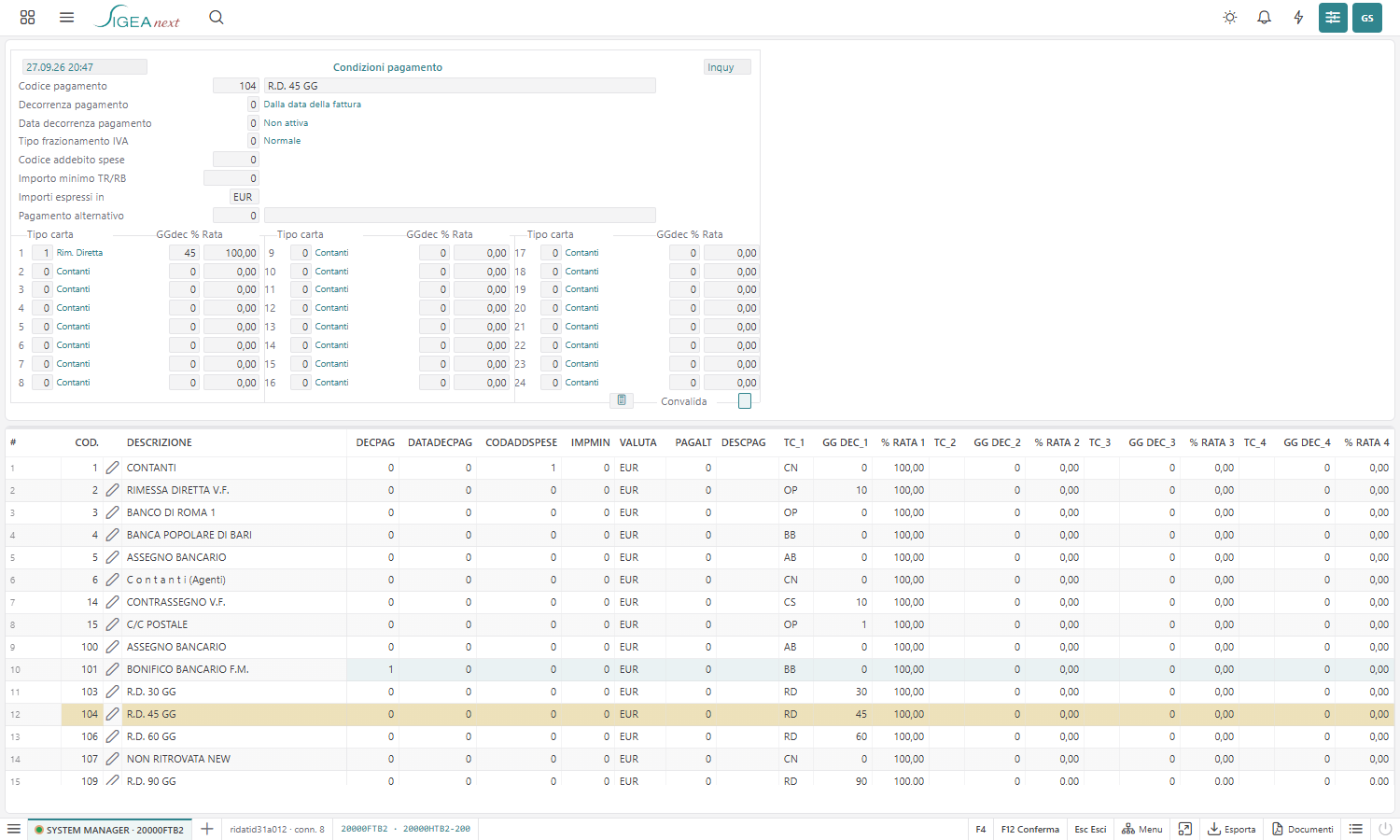Edit the CONTANTI row with its pencil
1400x840 pixels.
pos(112,468)
